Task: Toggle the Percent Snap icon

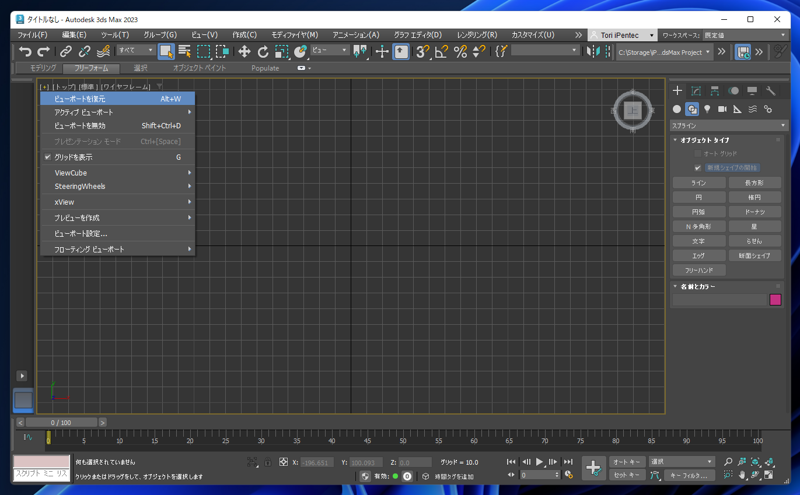Action: (x=460, y=52)
